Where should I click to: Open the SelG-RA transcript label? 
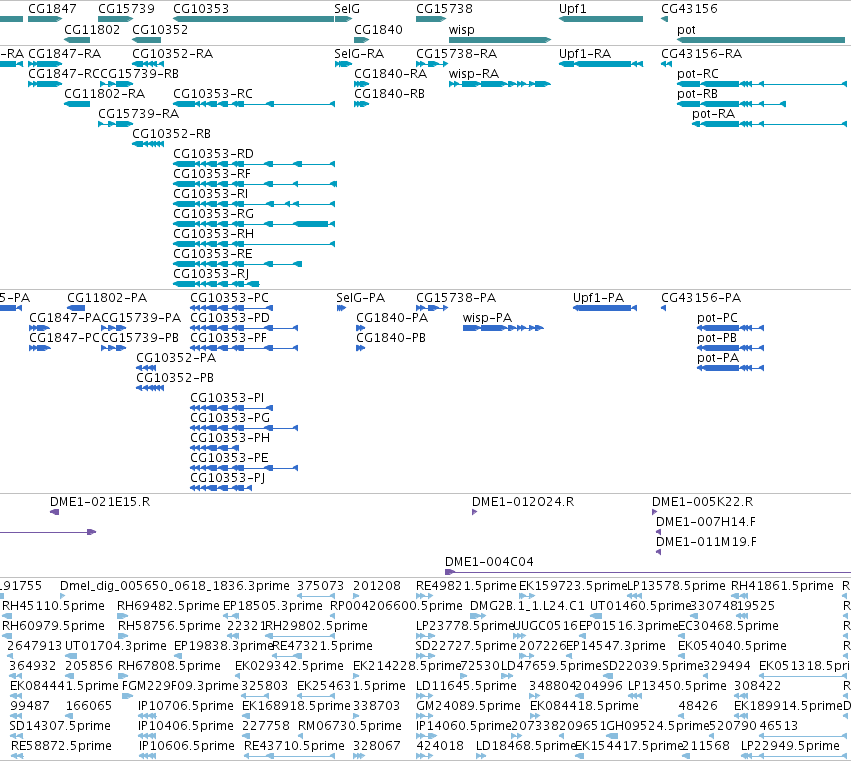coord(359,54)
